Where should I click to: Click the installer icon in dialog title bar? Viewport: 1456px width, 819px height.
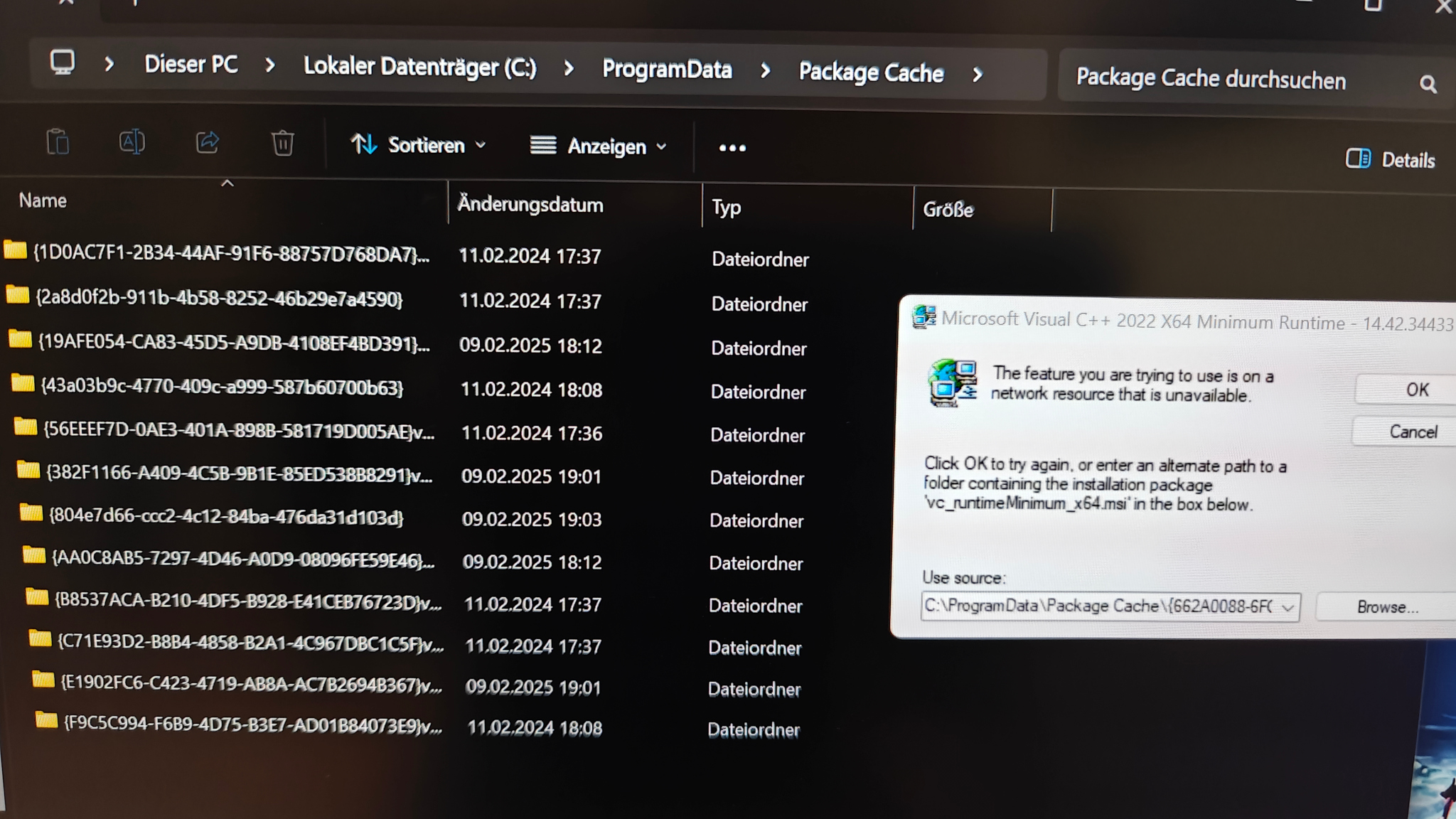pyautogui.click(x=924, y=316)
